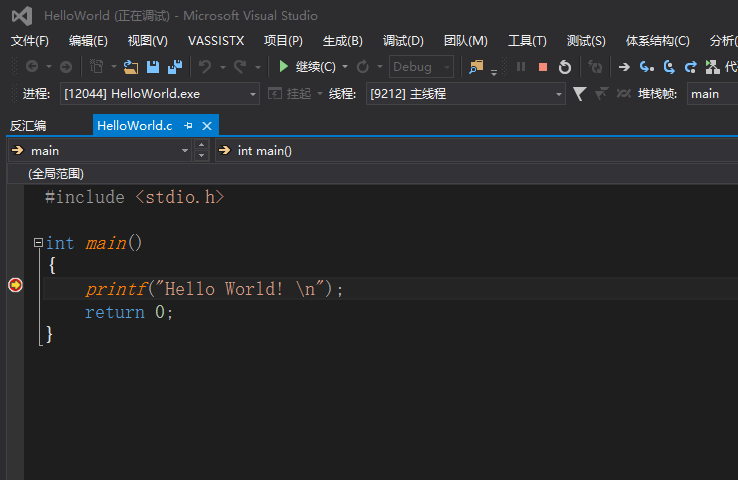The width and height of the screenshot is (738, 480).
Task: Click the down arrow of scope stepper
Action: pos(202,156)
